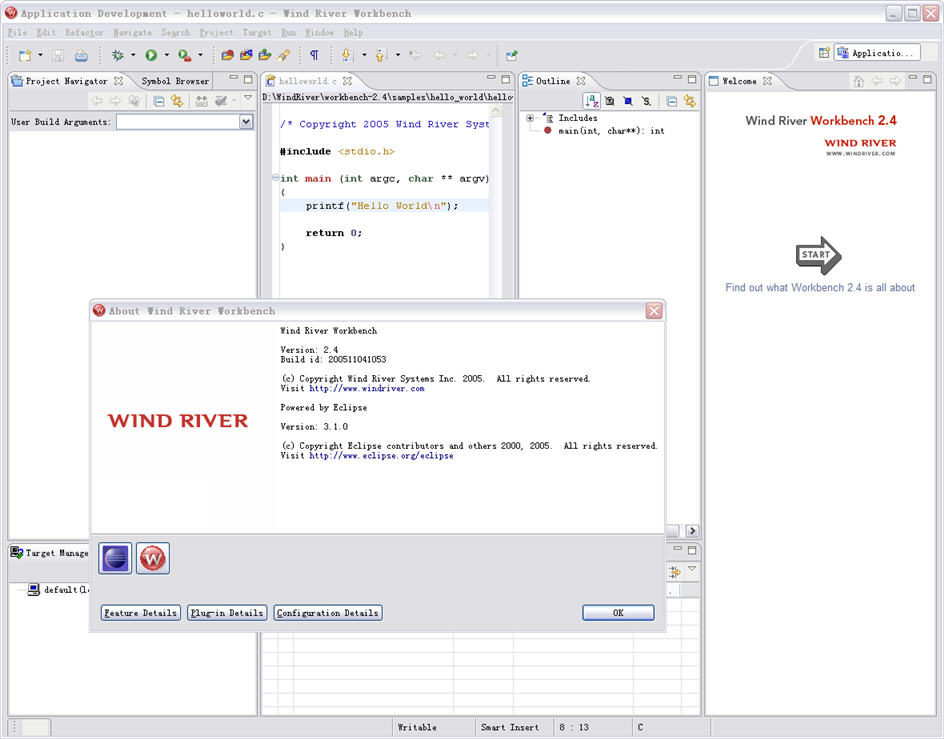Click OK in the About dialog
Image resolution: width=944 pixels, height=739 pixels.
click(618, 613)
